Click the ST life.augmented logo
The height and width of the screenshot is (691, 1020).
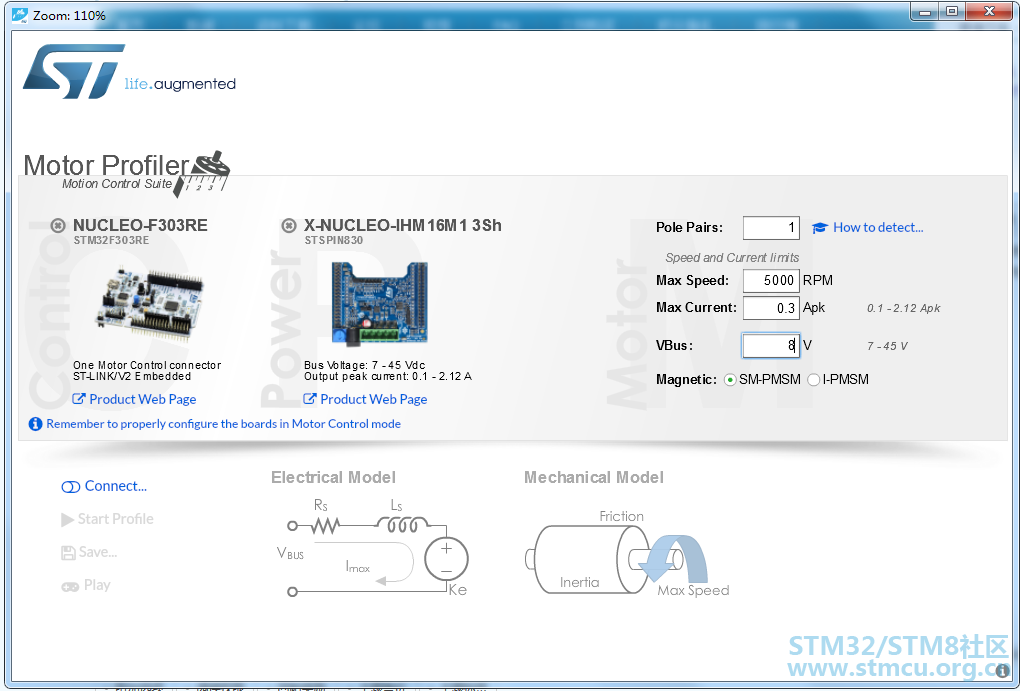pos(129,72)
